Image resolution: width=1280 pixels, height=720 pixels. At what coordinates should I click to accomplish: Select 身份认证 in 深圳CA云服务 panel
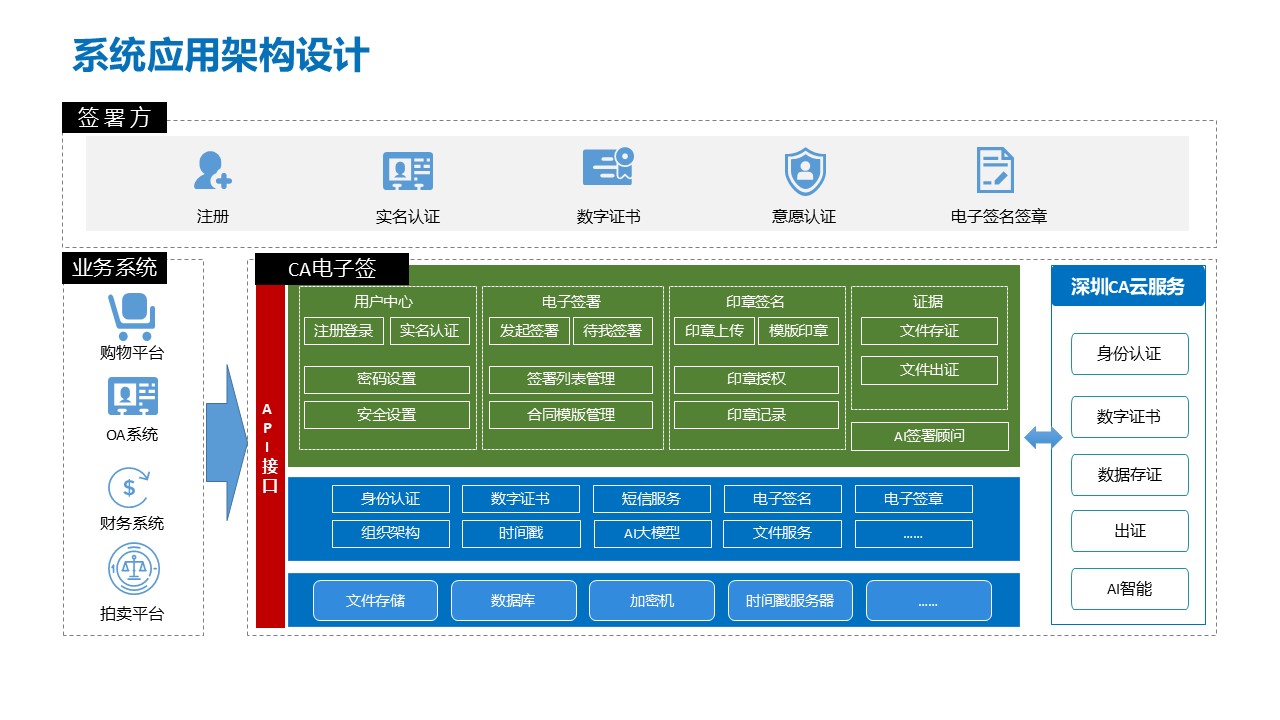point(1129,354)
